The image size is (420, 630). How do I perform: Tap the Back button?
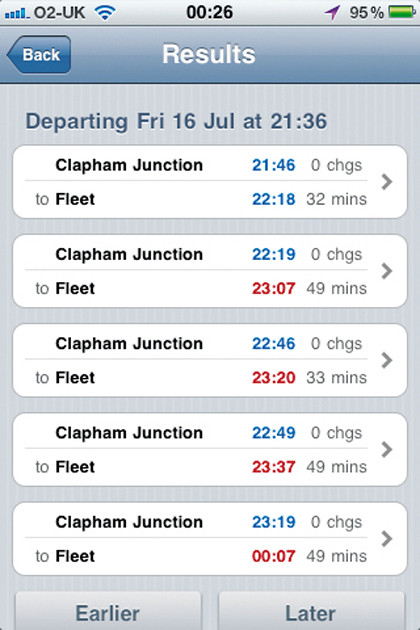39,55
